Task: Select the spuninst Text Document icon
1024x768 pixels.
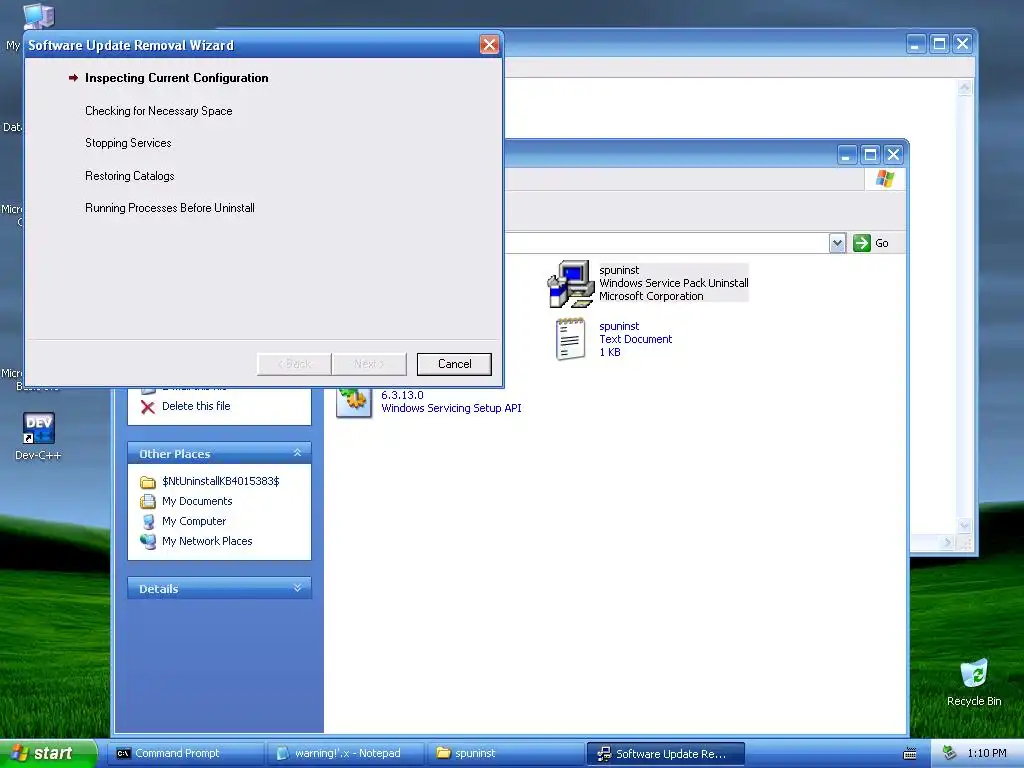Action: 569,339
